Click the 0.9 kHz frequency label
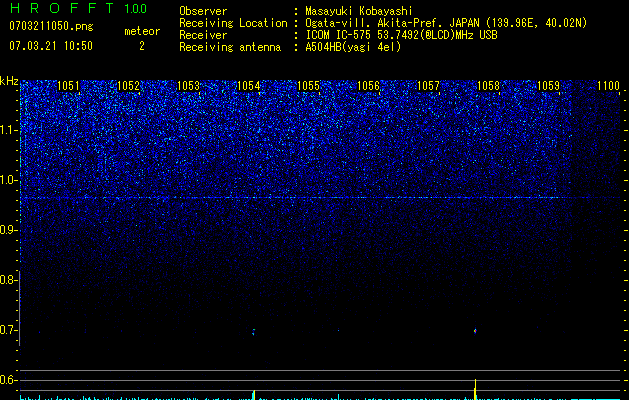Image resolution: width=629 pixels, height=400 pixels. pyautogui.click(x=8, y=230)
